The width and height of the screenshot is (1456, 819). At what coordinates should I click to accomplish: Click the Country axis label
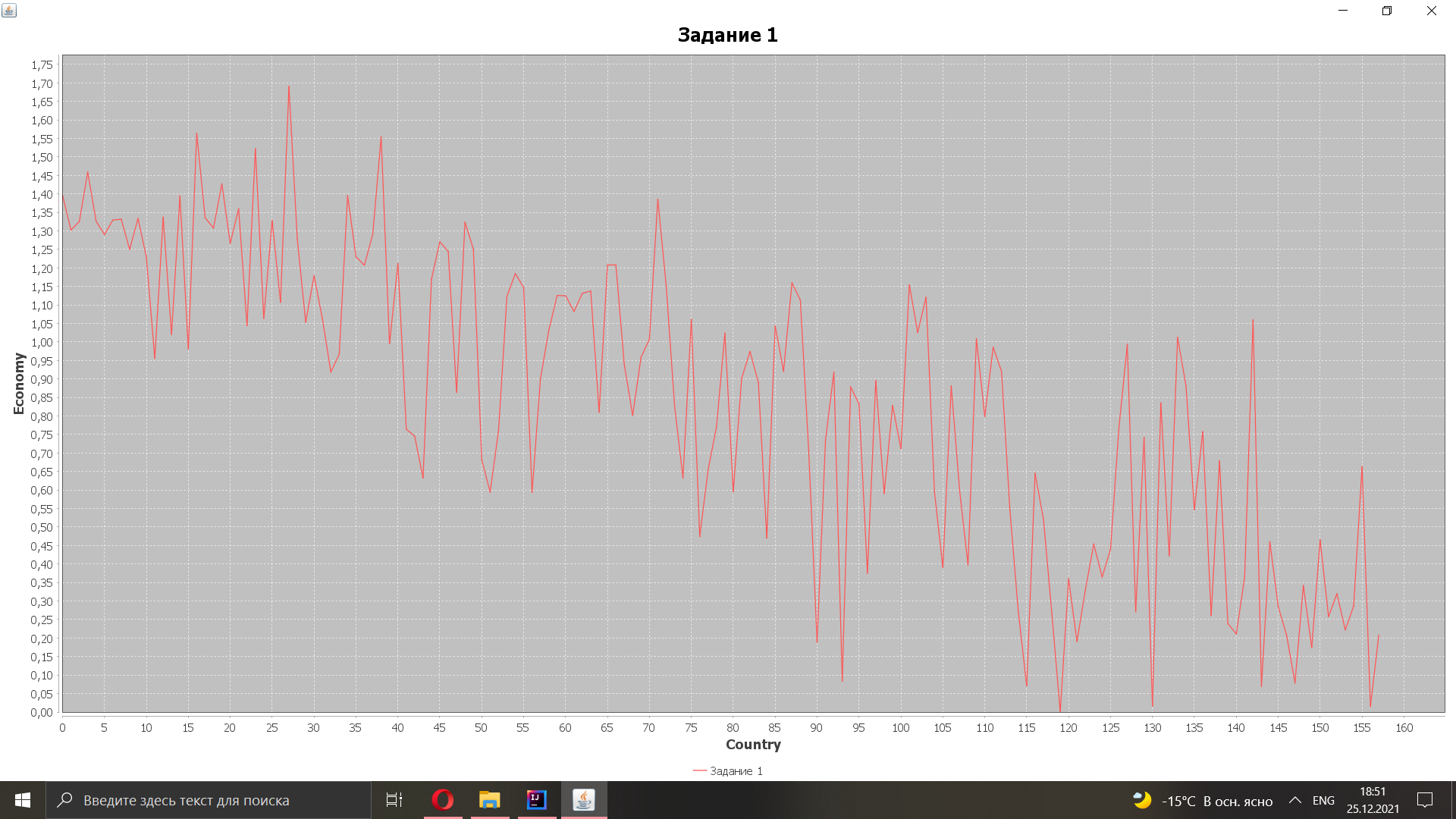(753, 745)
